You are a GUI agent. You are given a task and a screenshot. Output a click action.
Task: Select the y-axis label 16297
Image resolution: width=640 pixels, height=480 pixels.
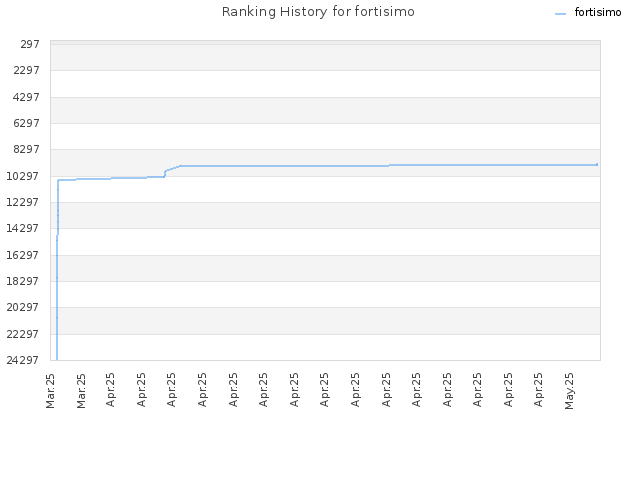[x=23, y=255]
